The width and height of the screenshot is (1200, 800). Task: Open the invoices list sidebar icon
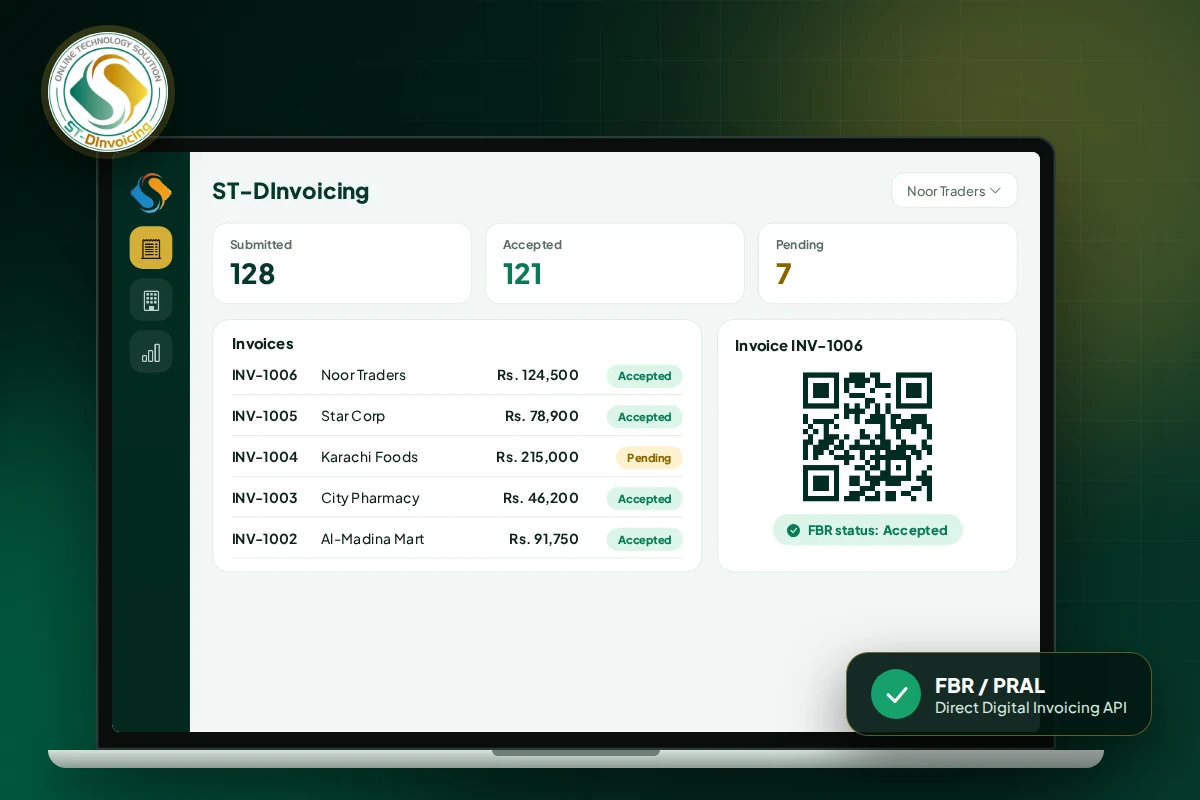[x=151, y=248]
